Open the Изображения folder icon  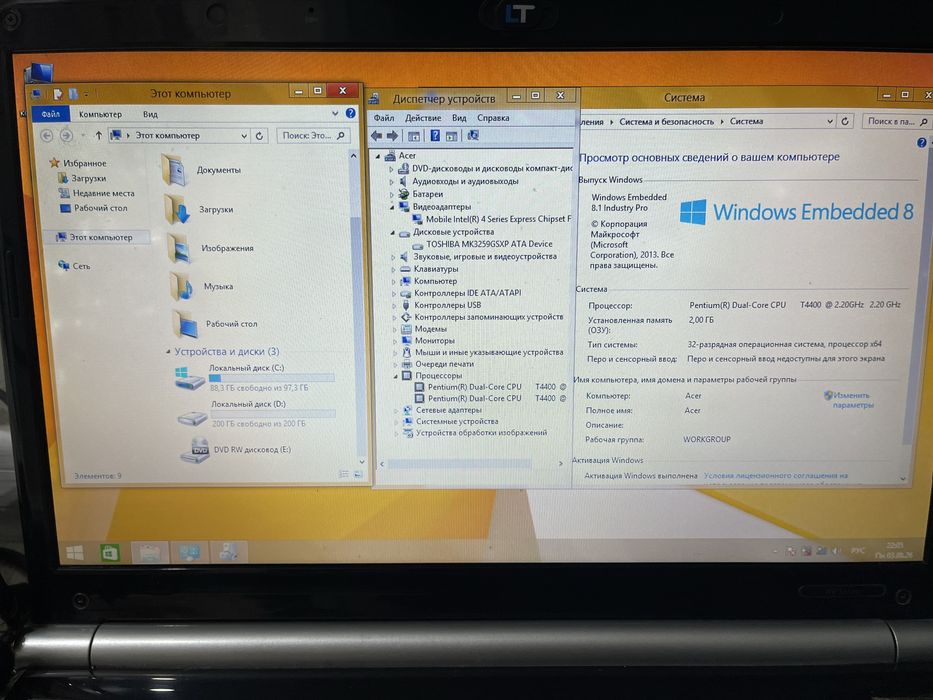coord(179,248)
